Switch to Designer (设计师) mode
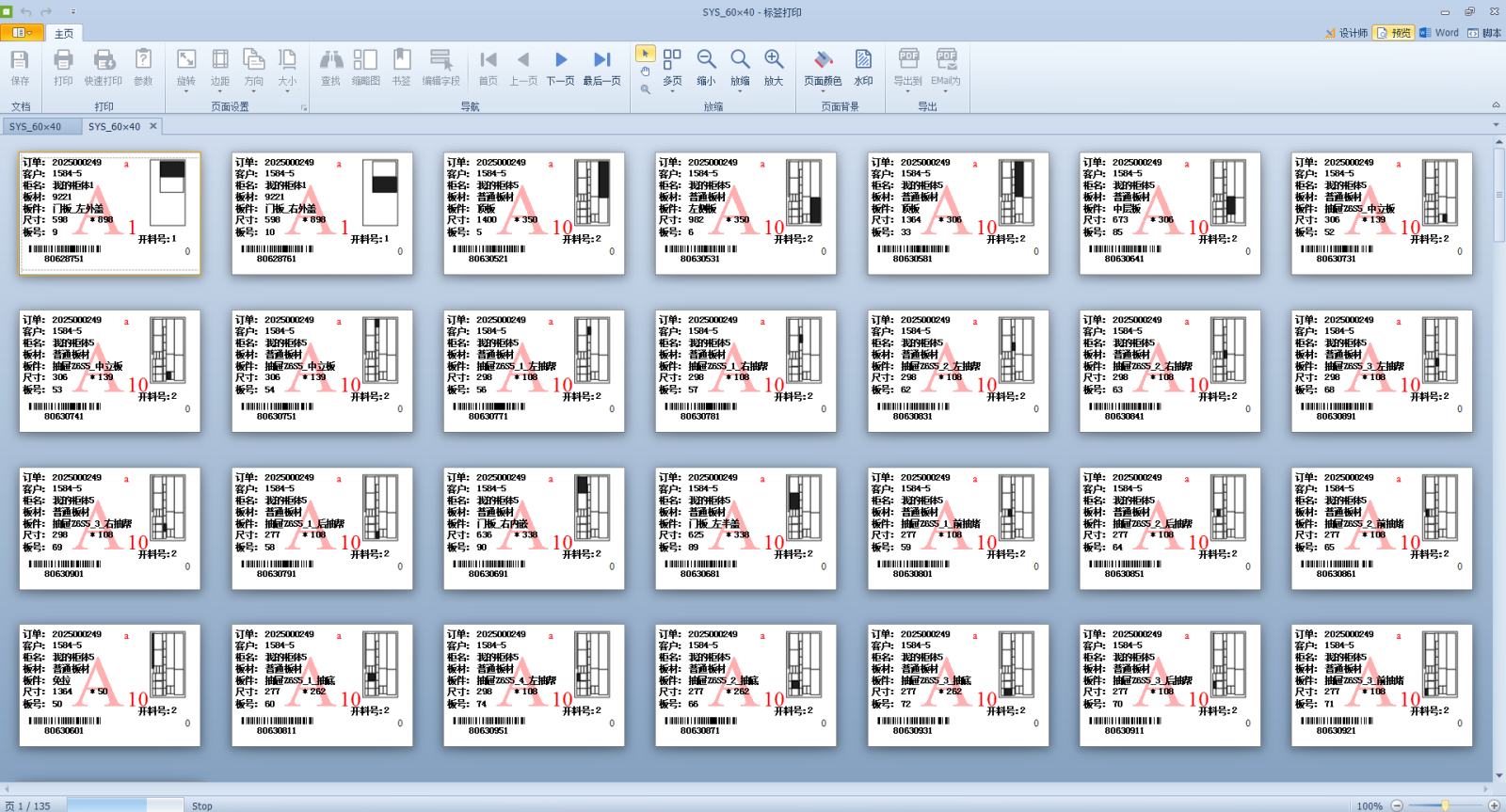 point(1346,33)
